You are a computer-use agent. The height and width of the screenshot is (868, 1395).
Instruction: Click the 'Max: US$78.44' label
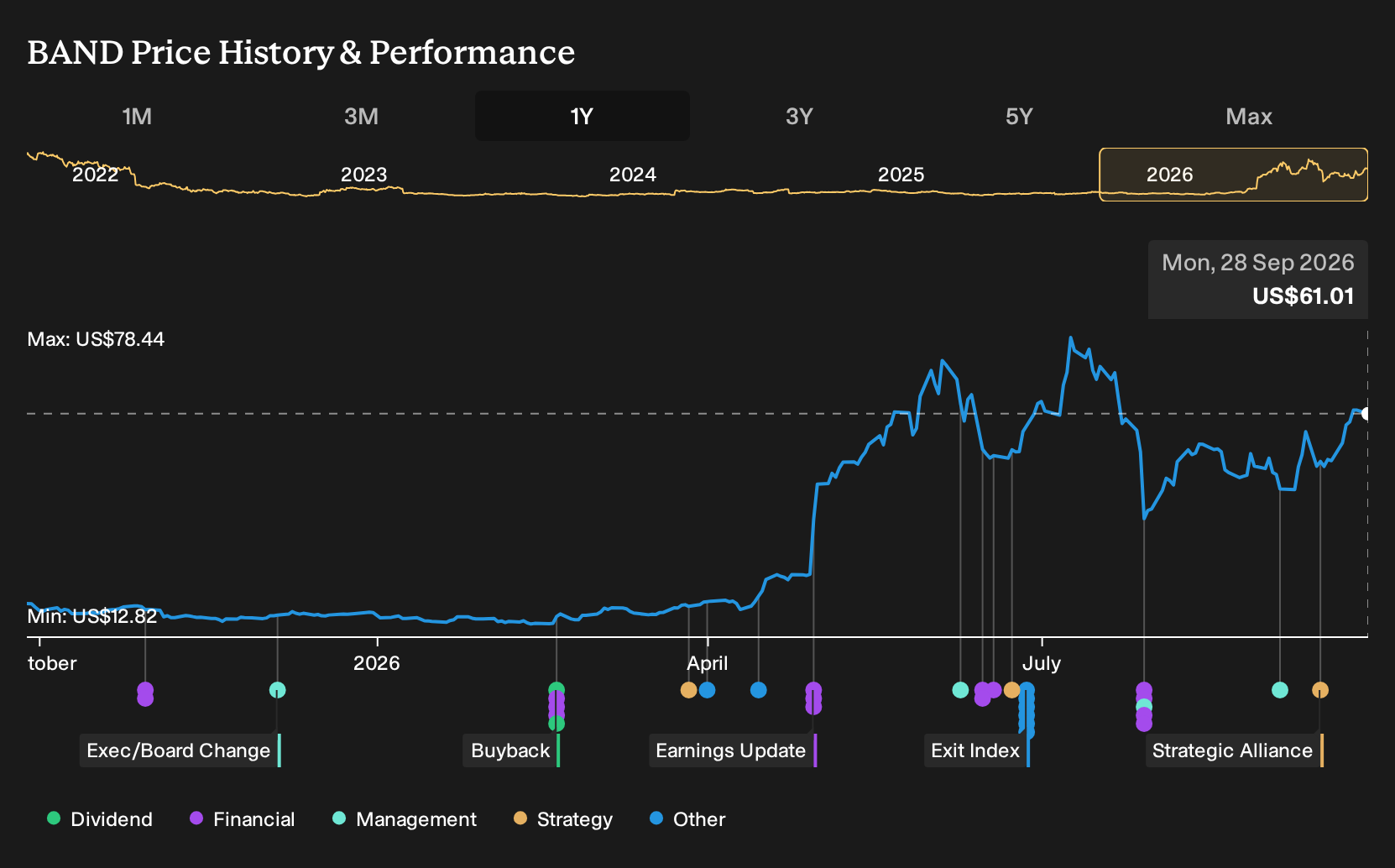(x=96, y=339)
